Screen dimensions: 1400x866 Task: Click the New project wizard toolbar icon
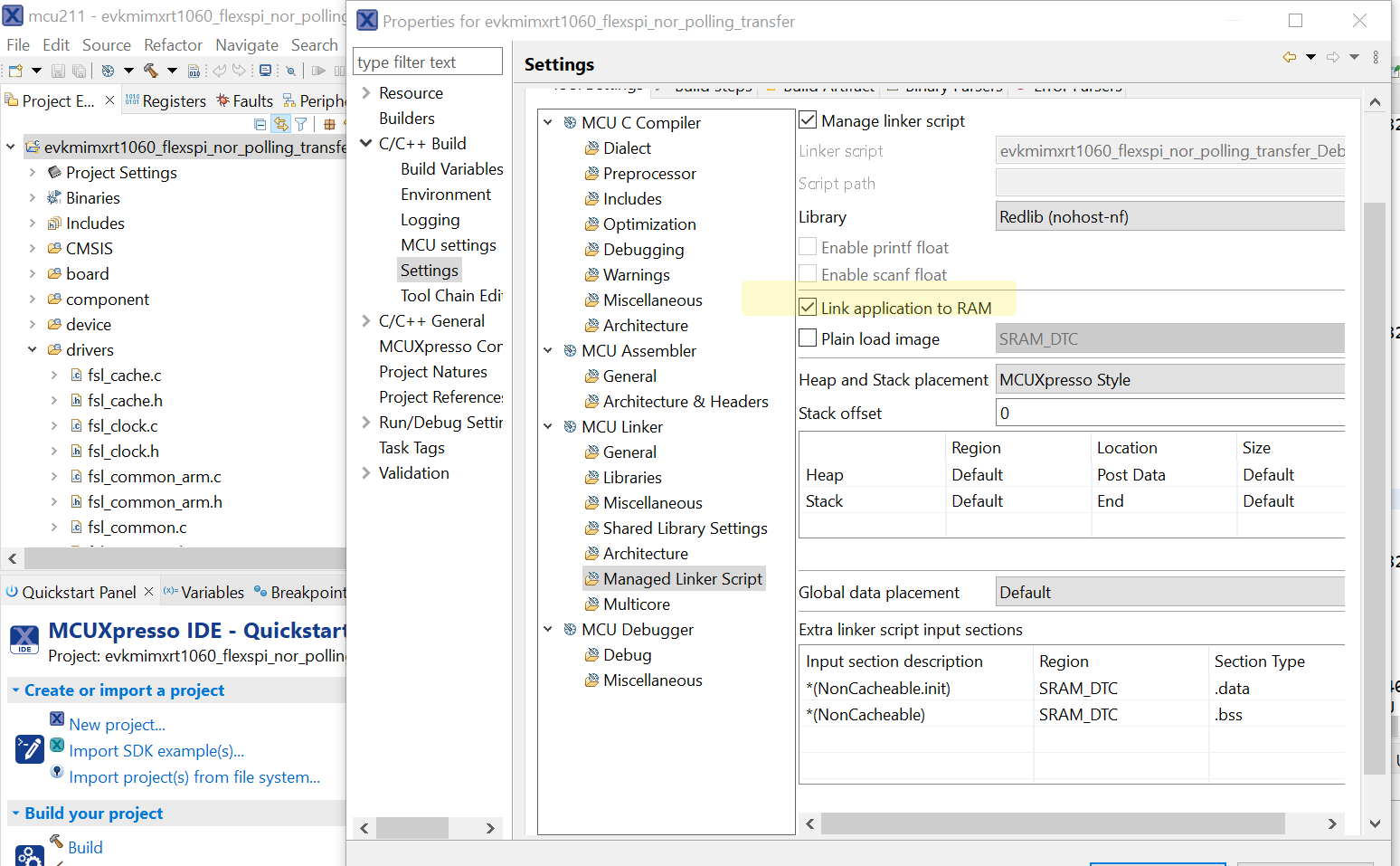[15, 71]
